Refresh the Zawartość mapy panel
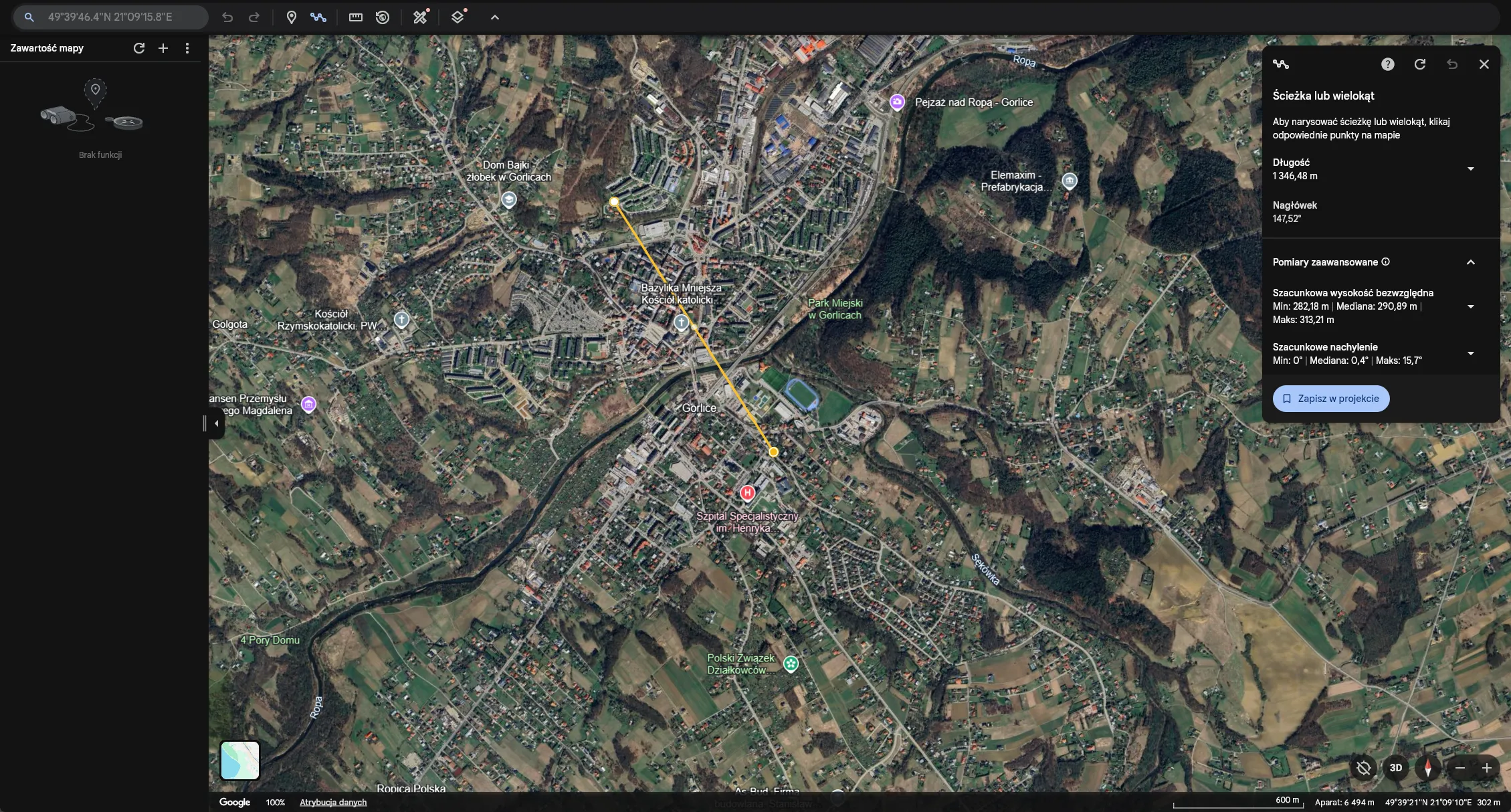 tap(139, 48)
